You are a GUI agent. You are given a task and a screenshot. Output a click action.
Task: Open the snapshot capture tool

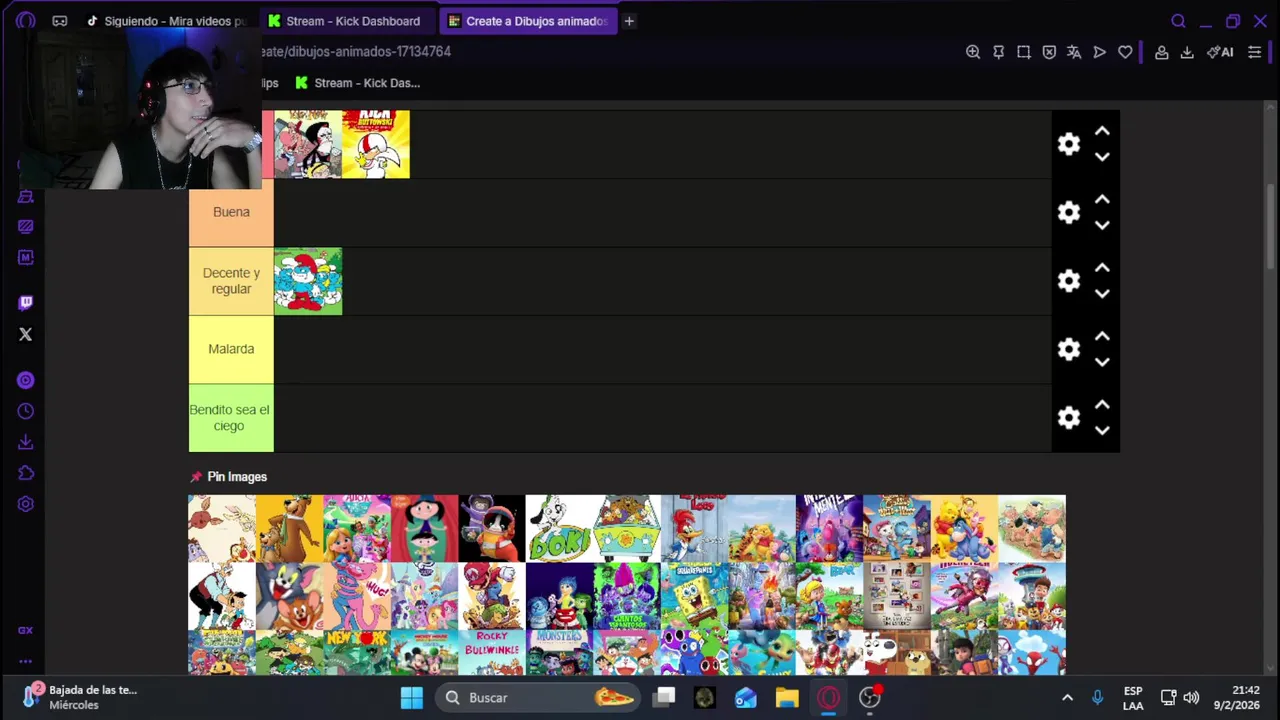[x=1024, y=52]
